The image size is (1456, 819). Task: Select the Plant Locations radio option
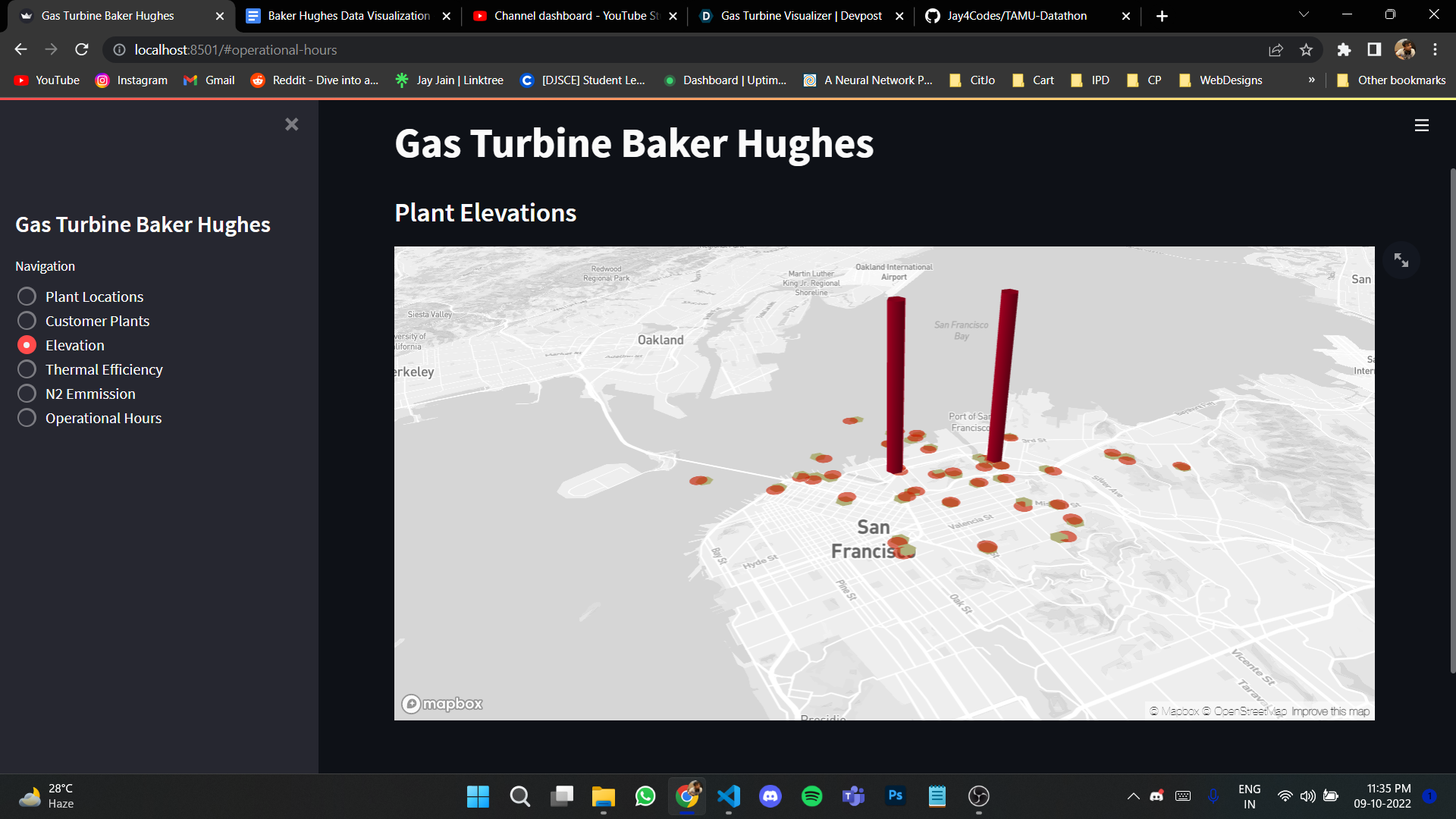27,297
